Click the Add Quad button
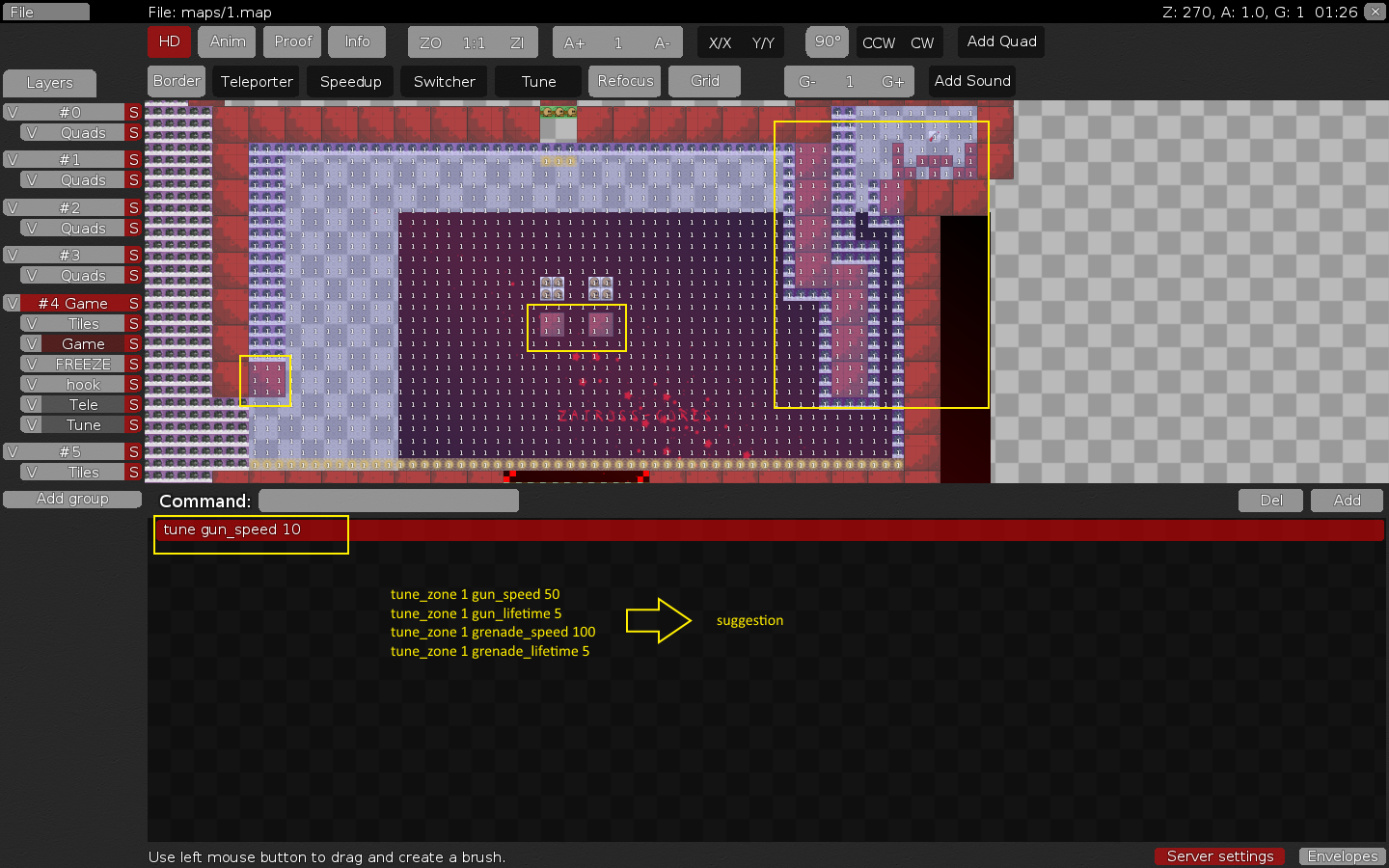 tap(1001, 41)
